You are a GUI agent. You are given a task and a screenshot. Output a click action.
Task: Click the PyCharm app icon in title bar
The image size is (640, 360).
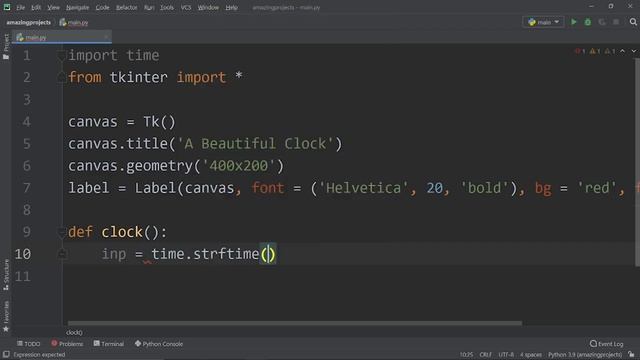point(7,7)
